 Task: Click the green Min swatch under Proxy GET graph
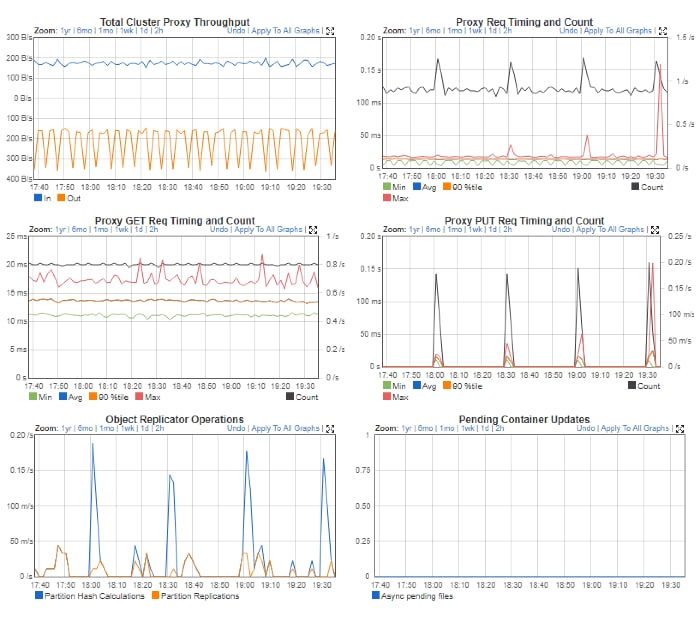point(33,396)
